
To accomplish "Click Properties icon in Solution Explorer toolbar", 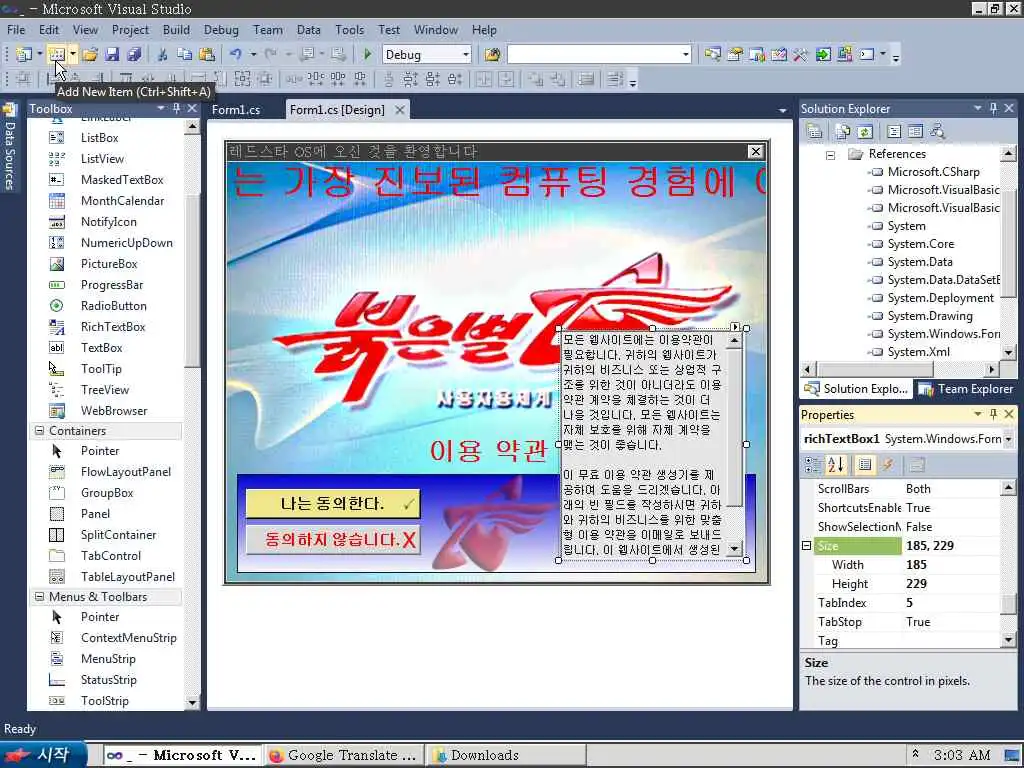I will click(814, 131).
